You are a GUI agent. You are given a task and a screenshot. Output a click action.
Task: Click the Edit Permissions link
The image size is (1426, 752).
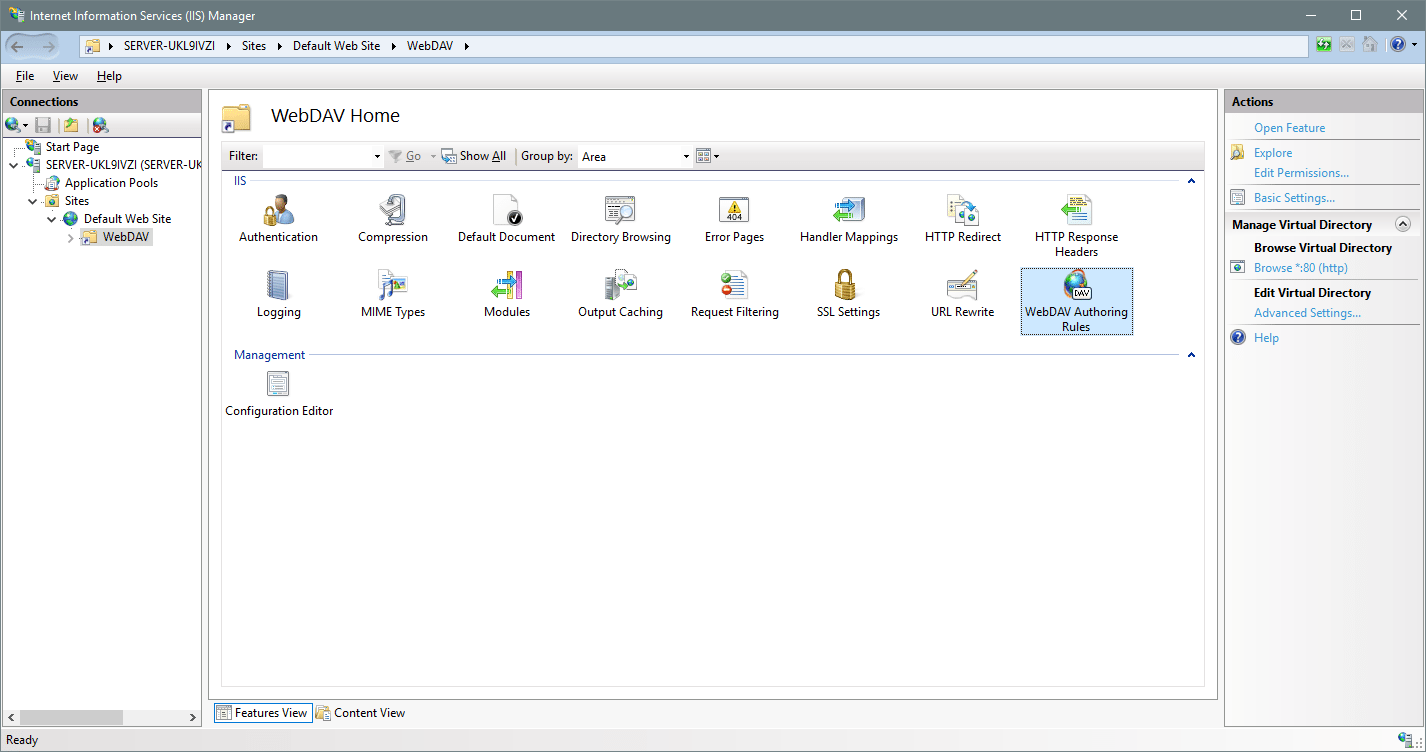pos(1301,173)
